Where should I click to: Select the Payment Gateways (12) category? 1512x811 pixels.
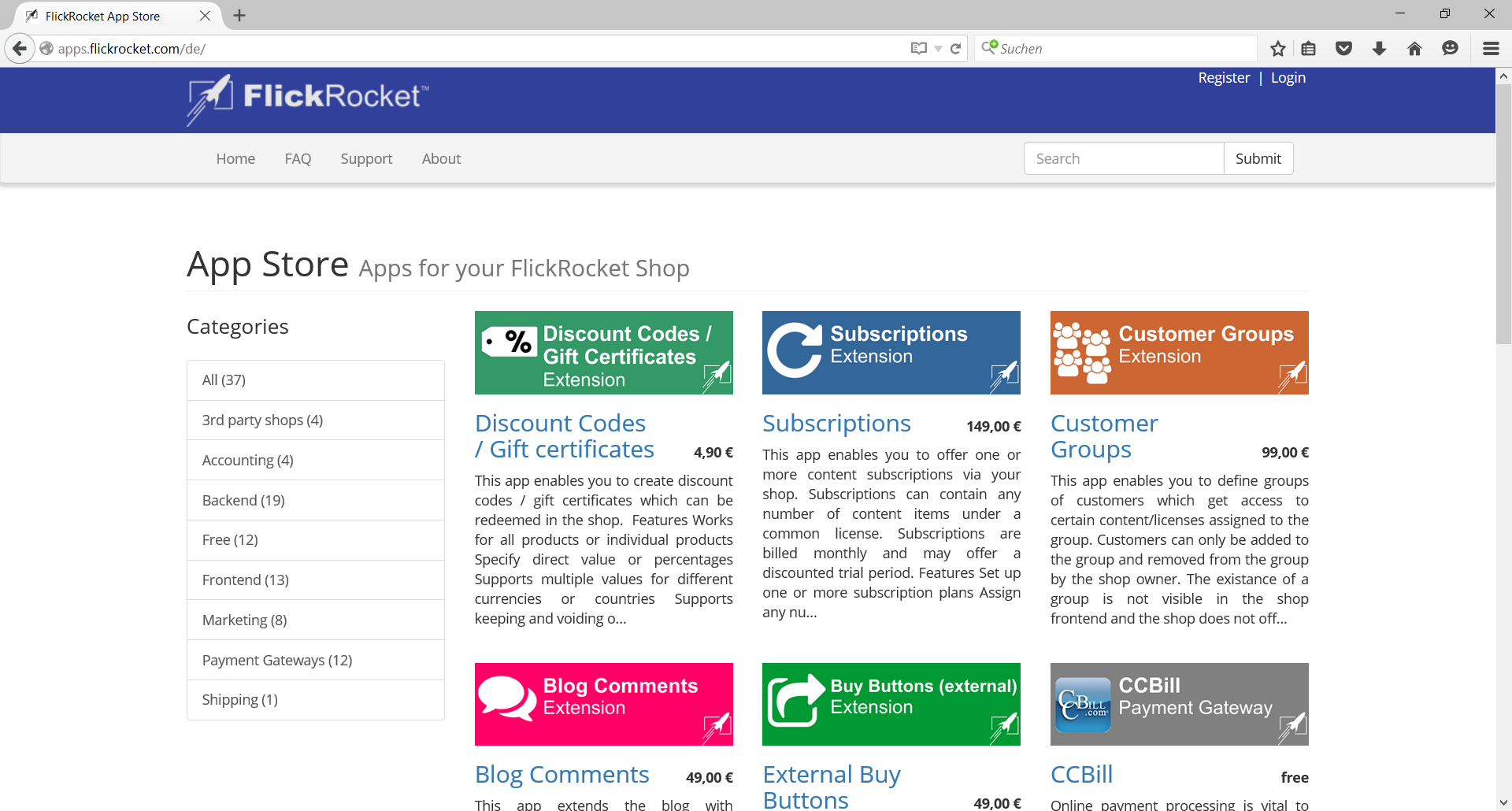click(x=277, y=660)
